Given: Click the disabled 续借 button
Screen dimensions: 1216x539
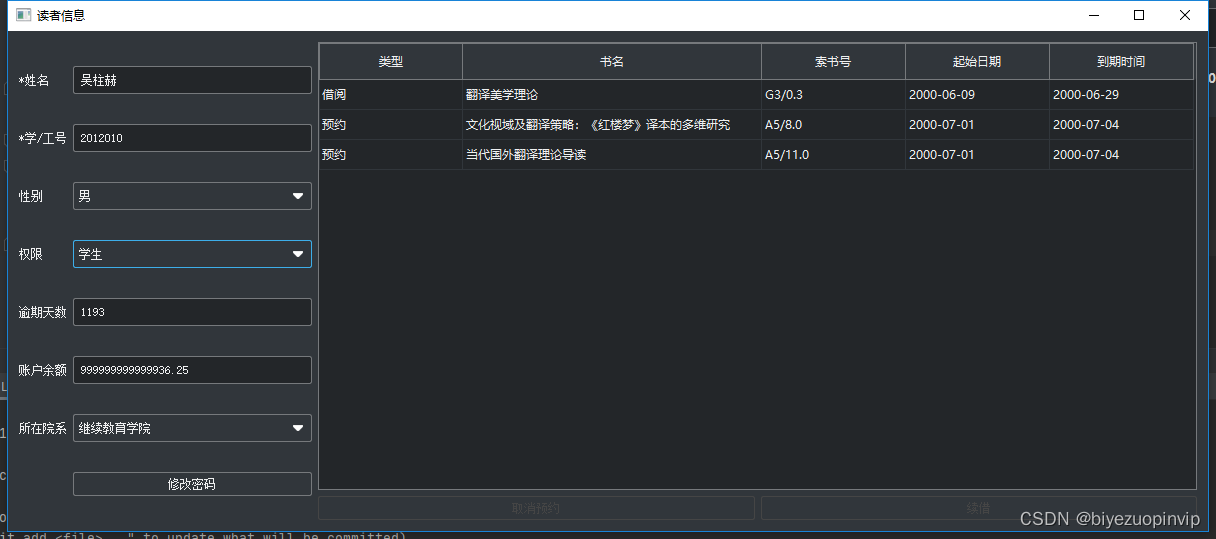Looking at the screenshot, I should coord(978,508).
